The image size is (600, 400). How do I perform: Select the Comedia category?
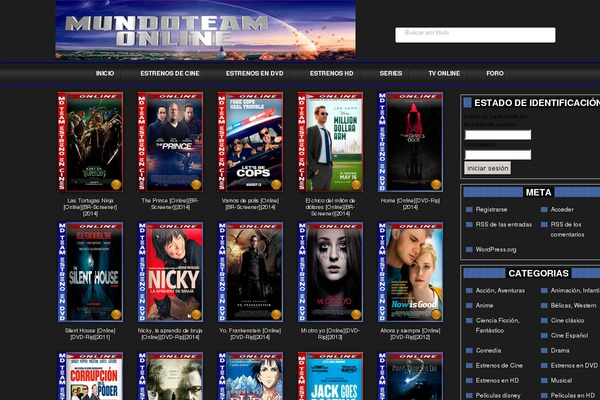coord(488,350)
